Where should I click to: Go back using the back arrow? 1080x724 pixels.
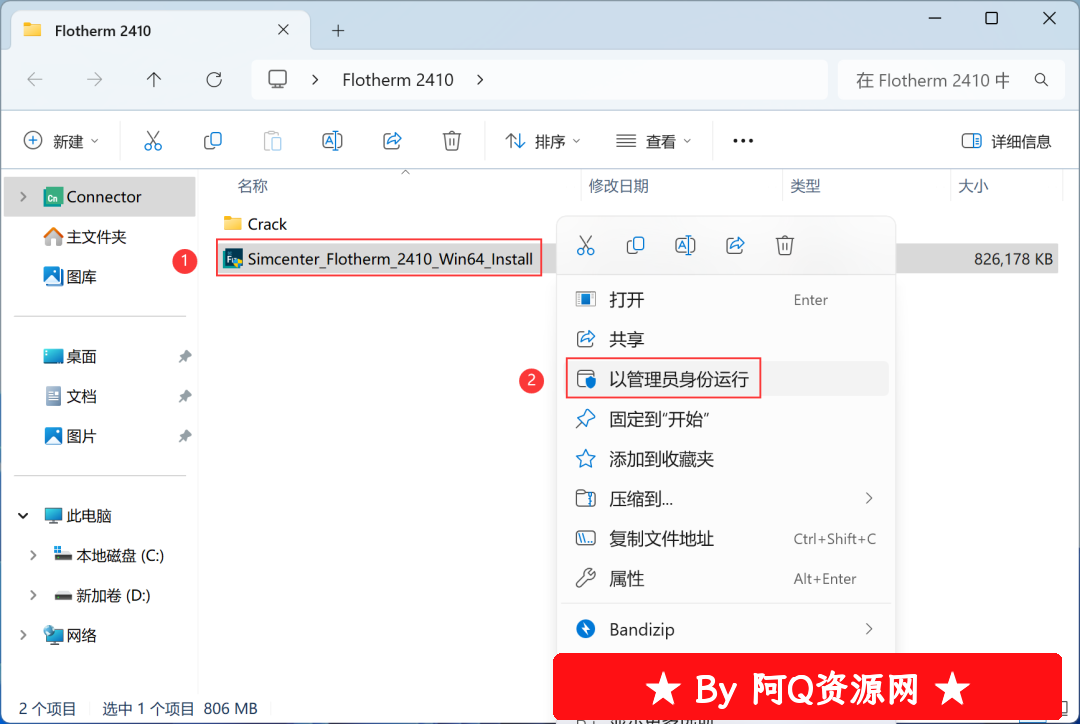pos(35,80)
